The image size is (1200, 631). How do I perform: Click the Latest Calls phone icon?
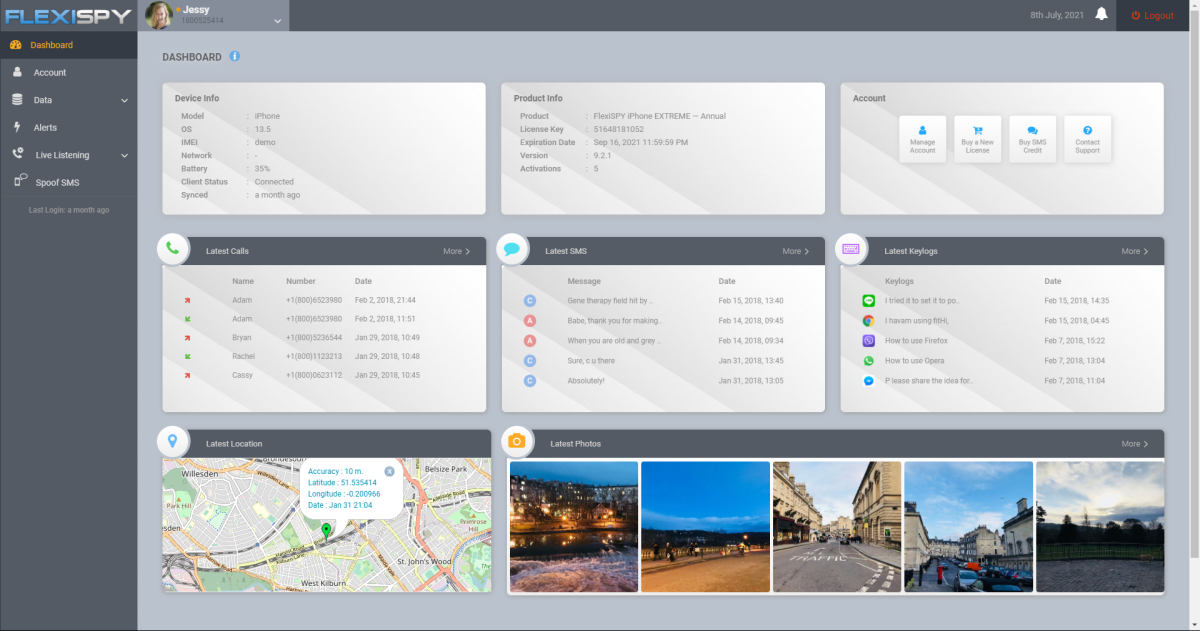[x=173, y=249]
